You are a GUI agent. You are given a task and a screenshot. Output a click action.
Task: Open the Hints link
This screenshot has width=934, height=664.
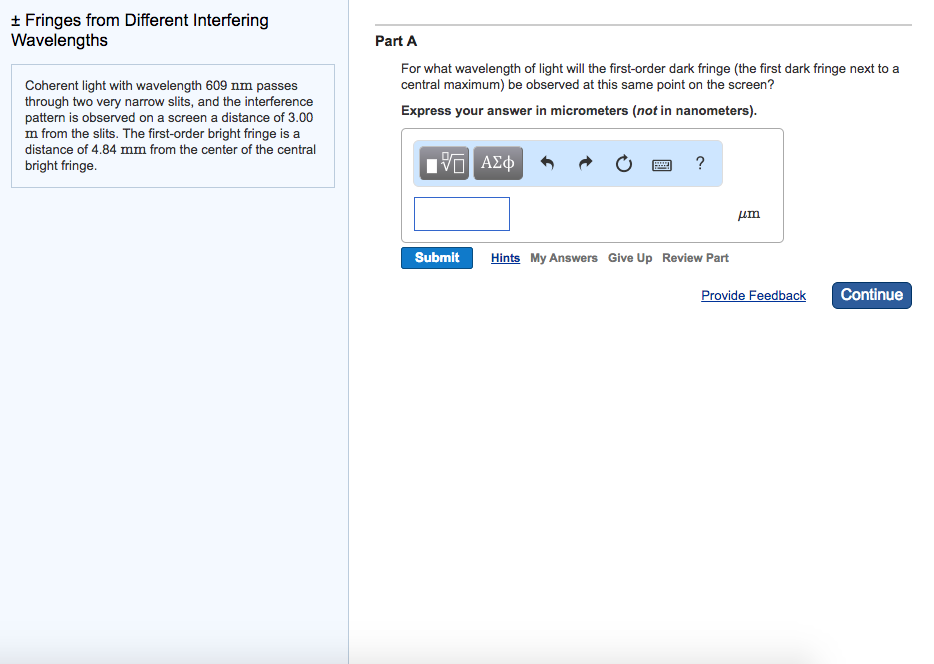coord(505,258)
